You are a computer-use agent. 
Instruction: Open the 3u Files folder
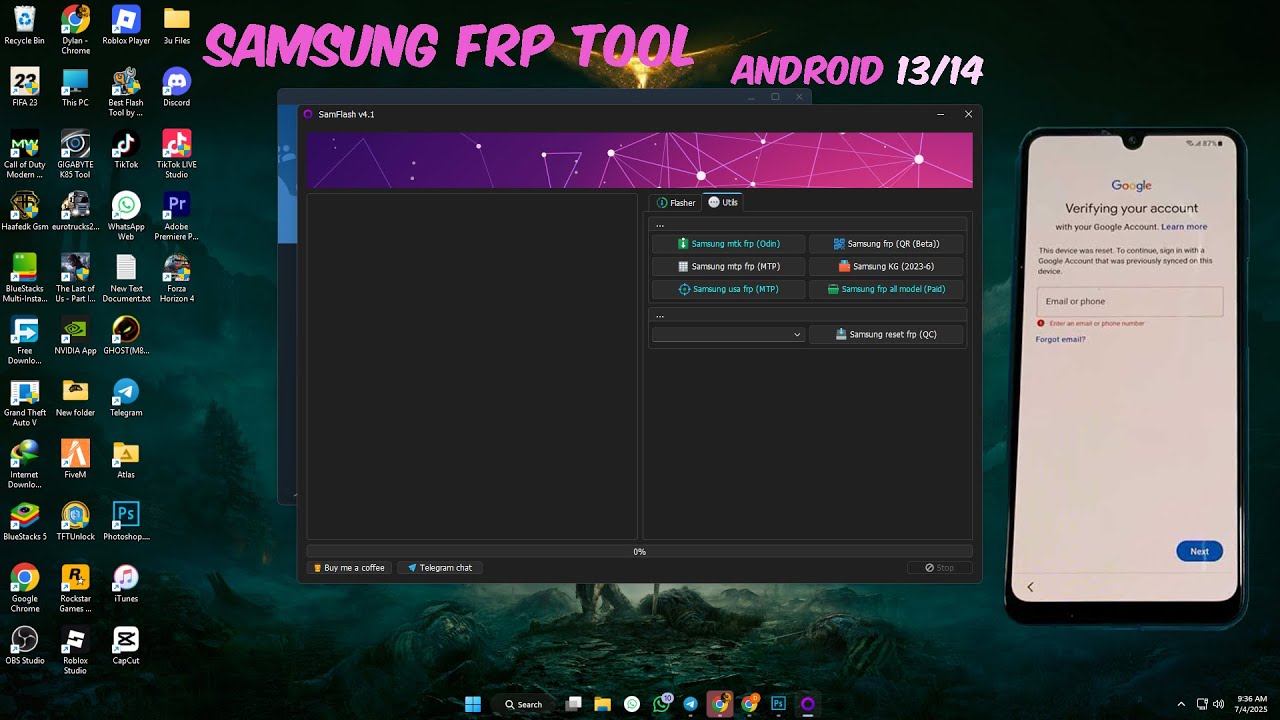point(177,26)
